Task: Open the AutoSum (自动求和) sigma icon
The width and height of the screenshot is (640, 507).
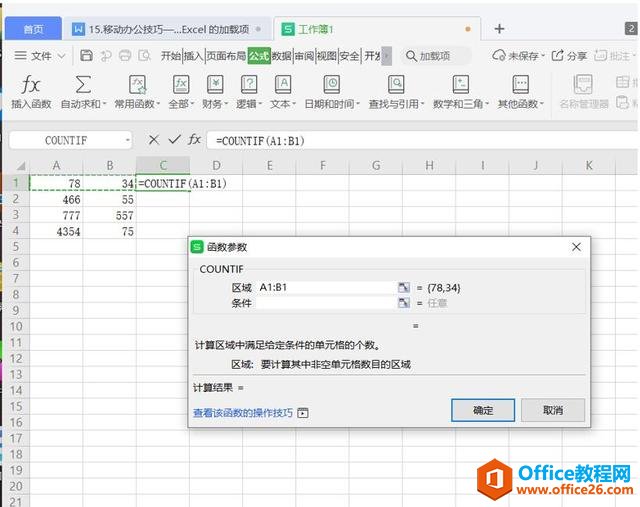Action: tap(83, 85)
